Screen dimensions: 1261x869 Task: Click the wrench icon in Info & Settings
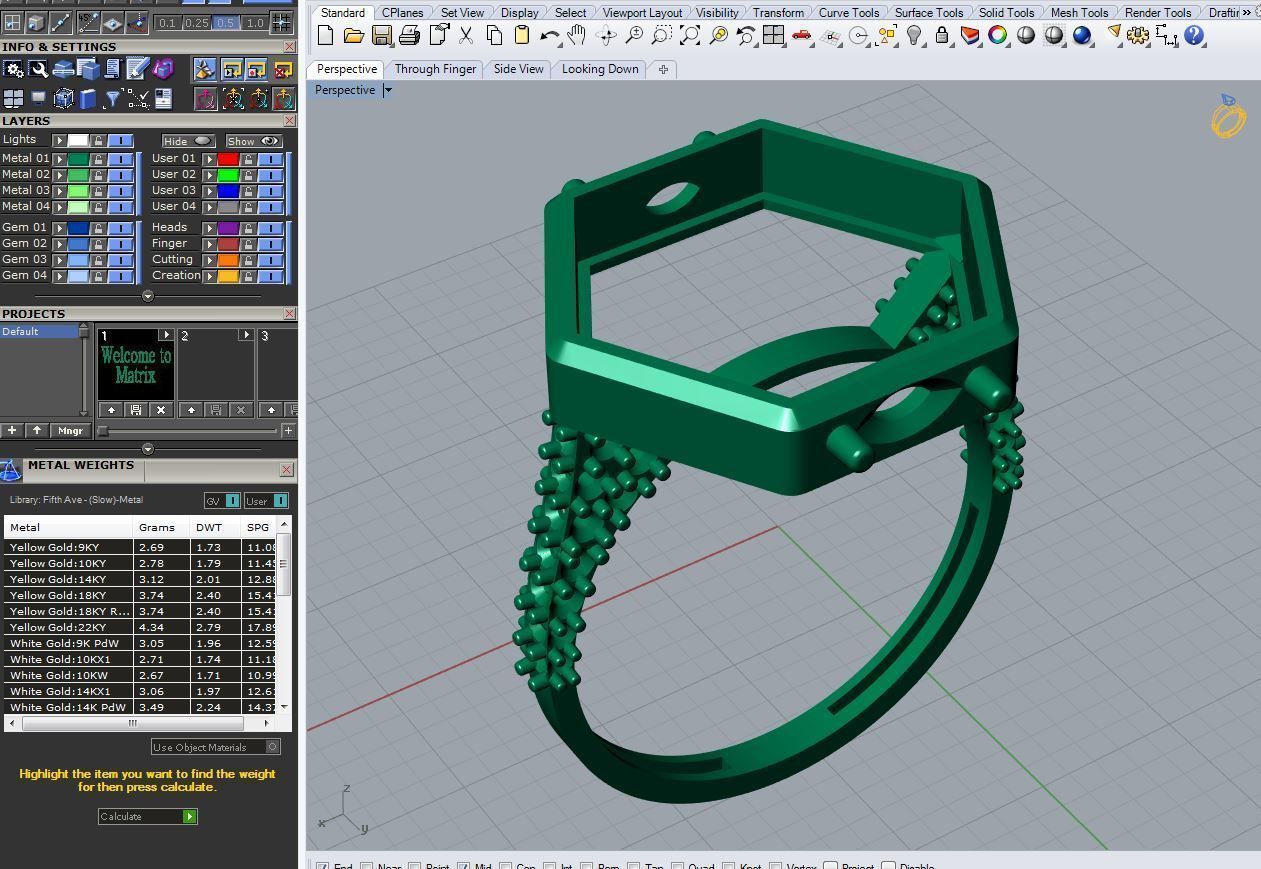(x=38, y=69)
